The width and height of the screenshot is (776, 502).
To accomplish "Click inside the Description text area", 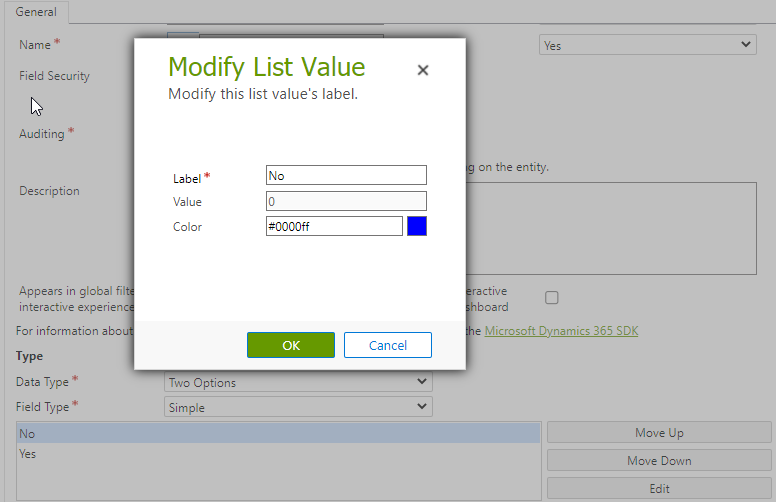I will coord(611,228).
